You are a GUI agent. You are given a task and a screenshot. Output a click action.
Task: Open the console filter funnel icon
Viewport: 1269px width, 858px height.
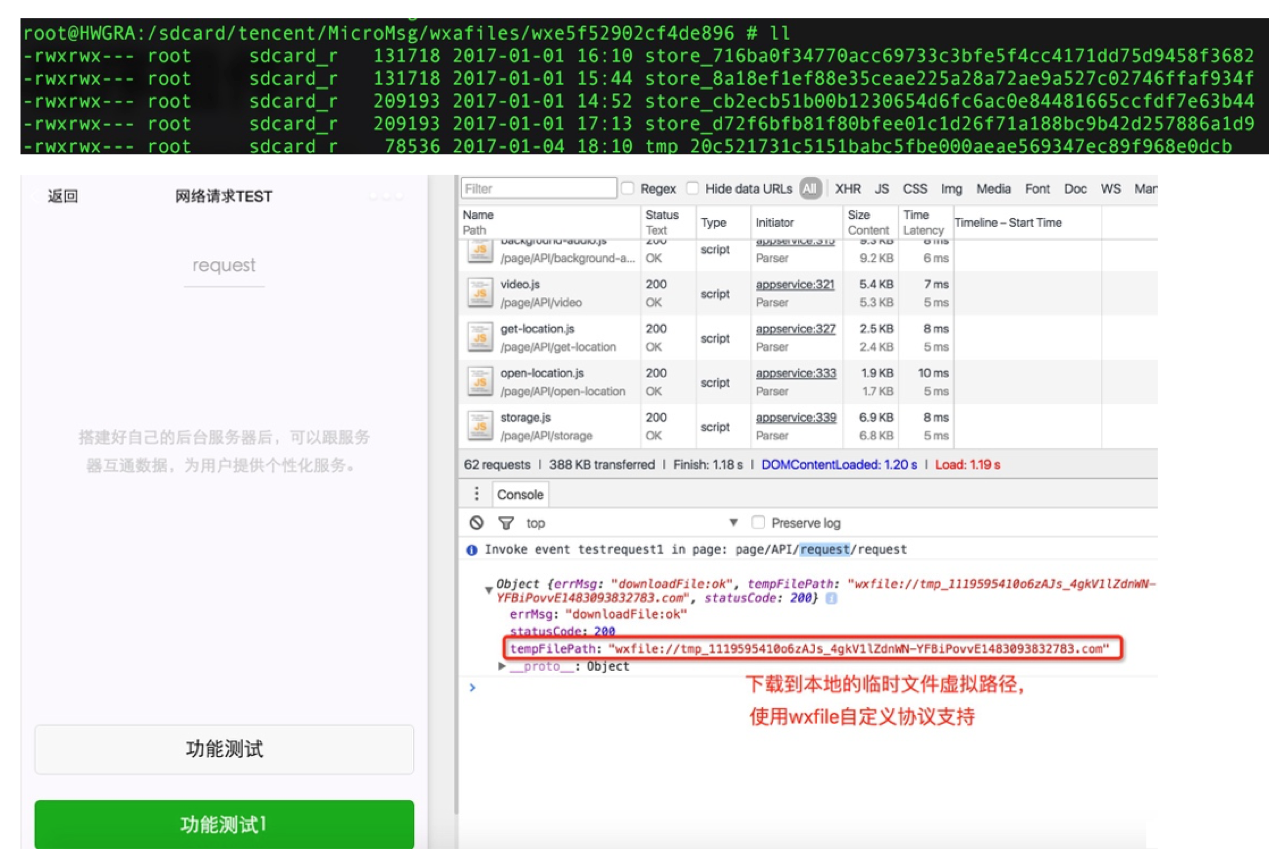(506, 523)
